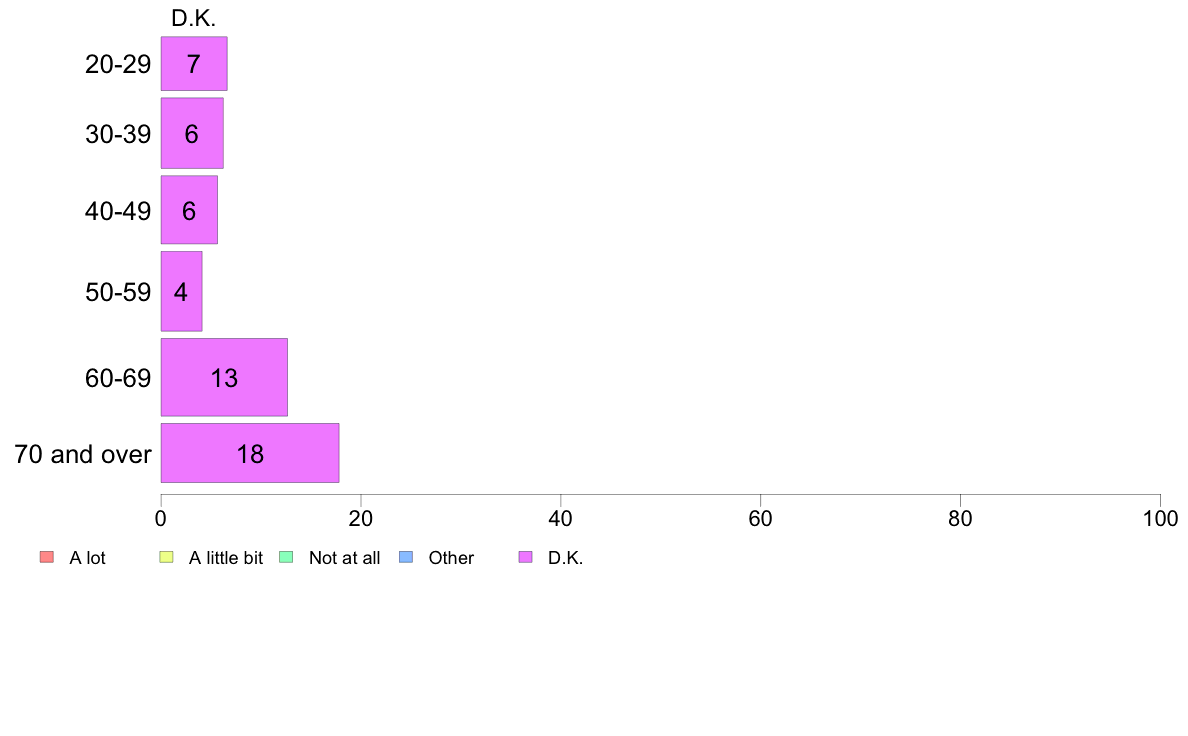Click the blue 'Other' legend swatch
This screenshot has height=736, width=1188.
(x=406, y=557)
